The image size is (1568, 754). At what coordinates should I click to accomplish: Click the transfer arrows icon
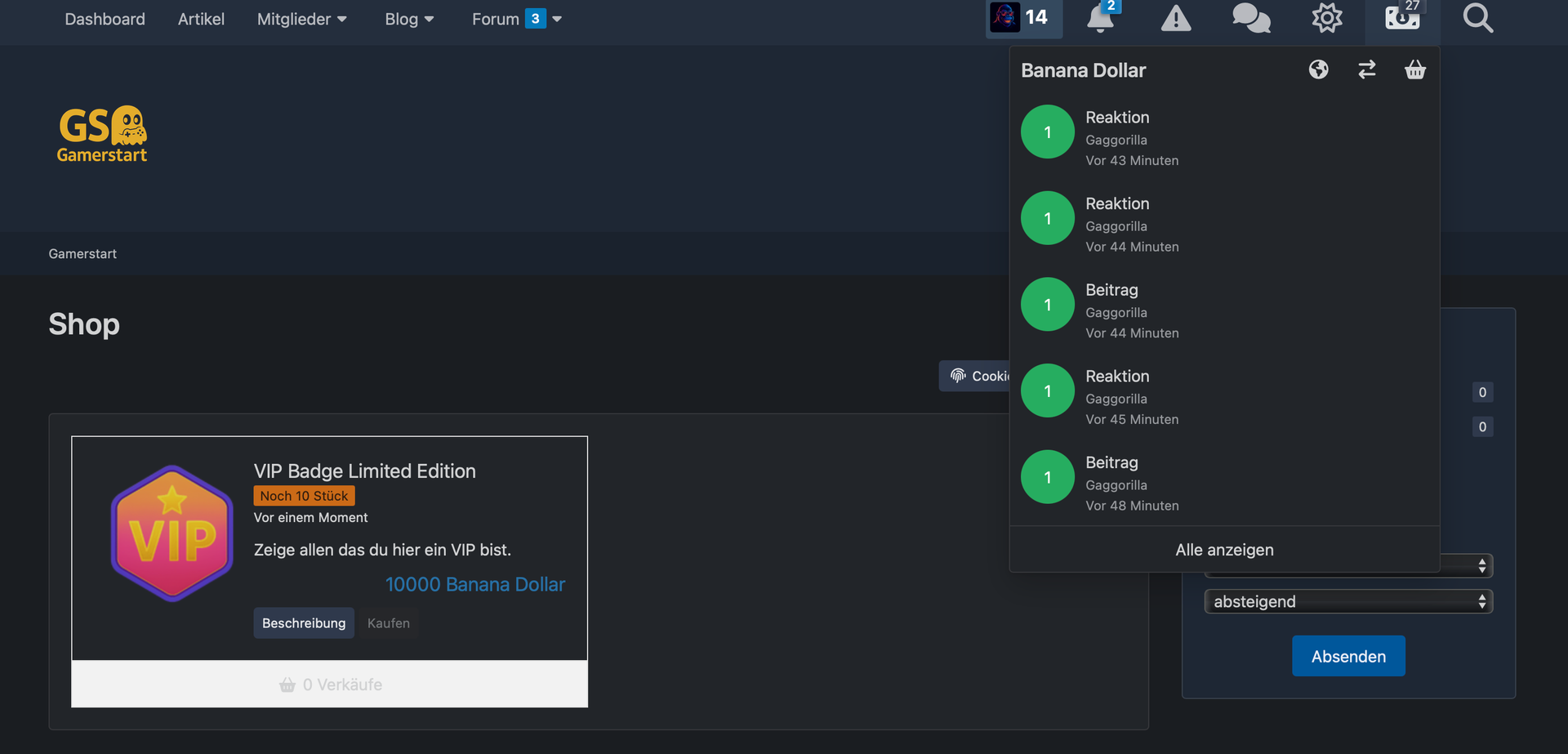[x=1366, y=70]
